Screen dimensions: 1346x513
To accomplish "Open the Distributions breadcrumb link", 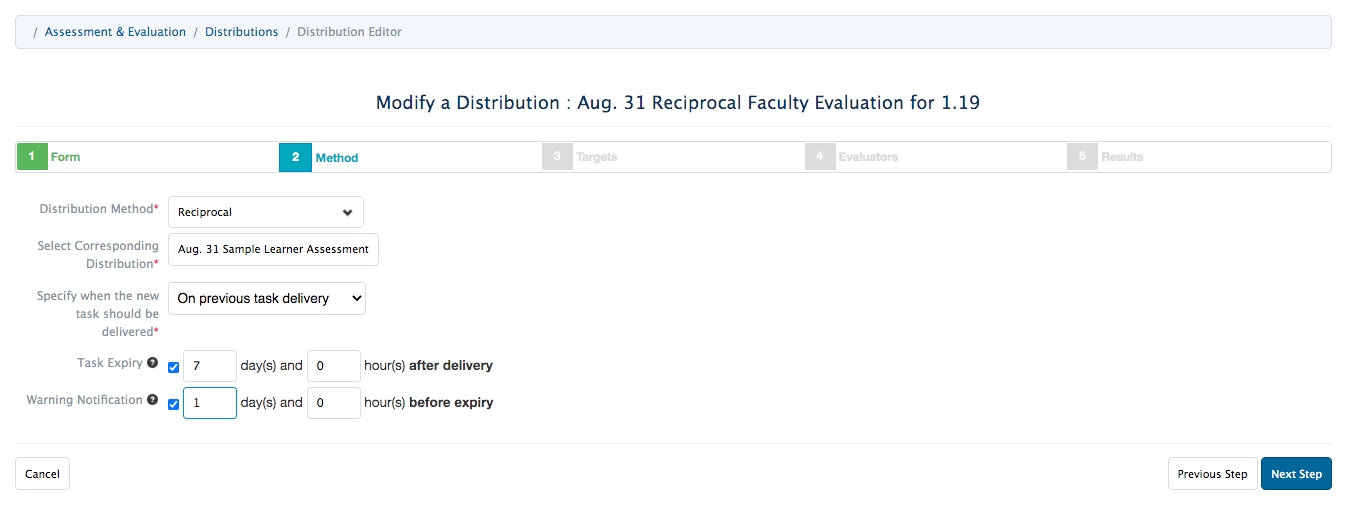I will tap(241, 32).
